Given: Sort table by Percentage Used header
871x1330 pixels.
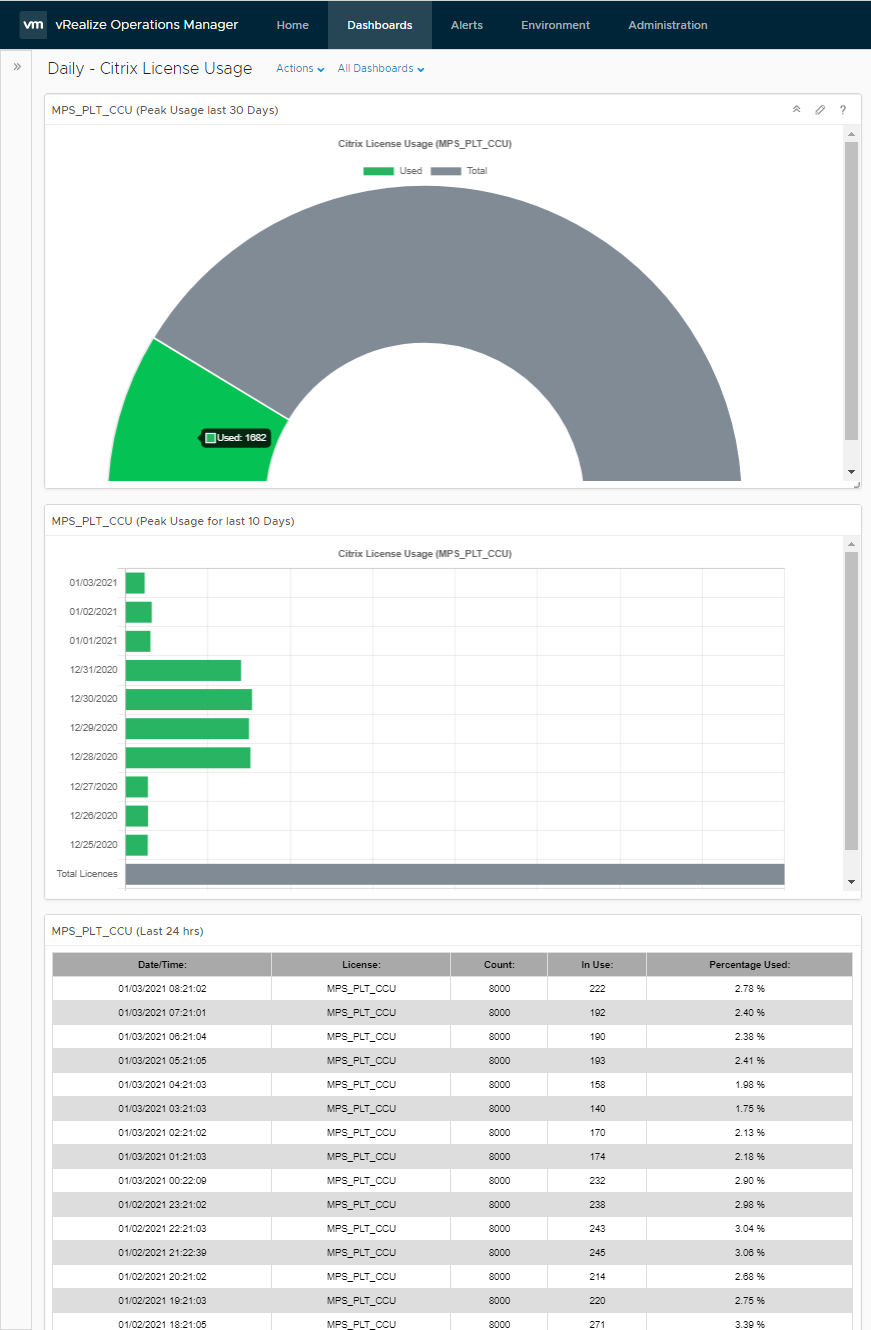Looking at the screenshot, I should (x=749, y=965).
